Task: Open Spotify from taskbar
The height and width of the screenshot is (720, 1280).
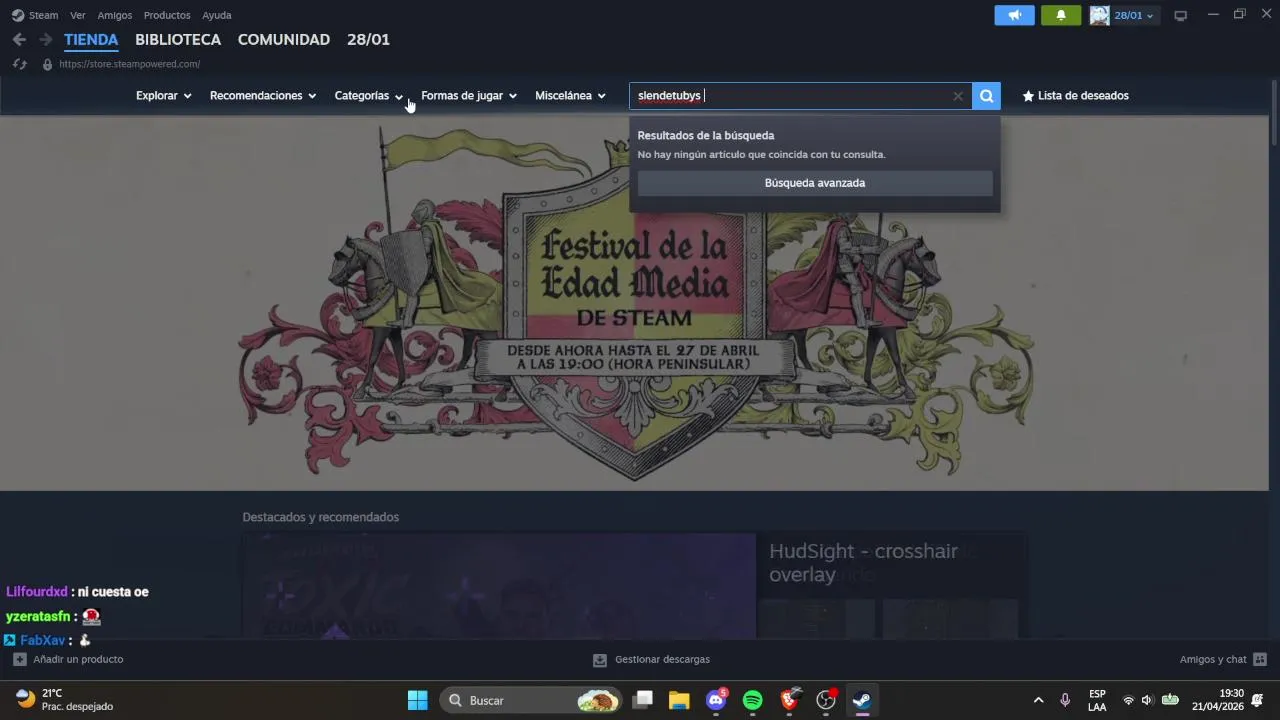Action: pos(753,700)
